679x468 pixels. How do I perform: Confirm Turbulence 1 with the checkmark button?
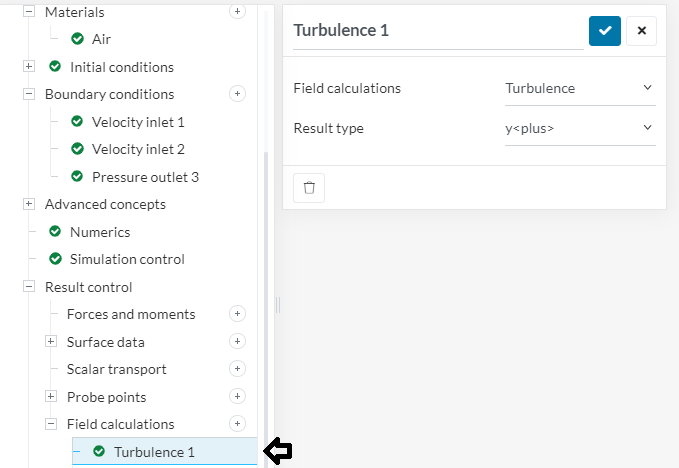[x=605, y=30]
